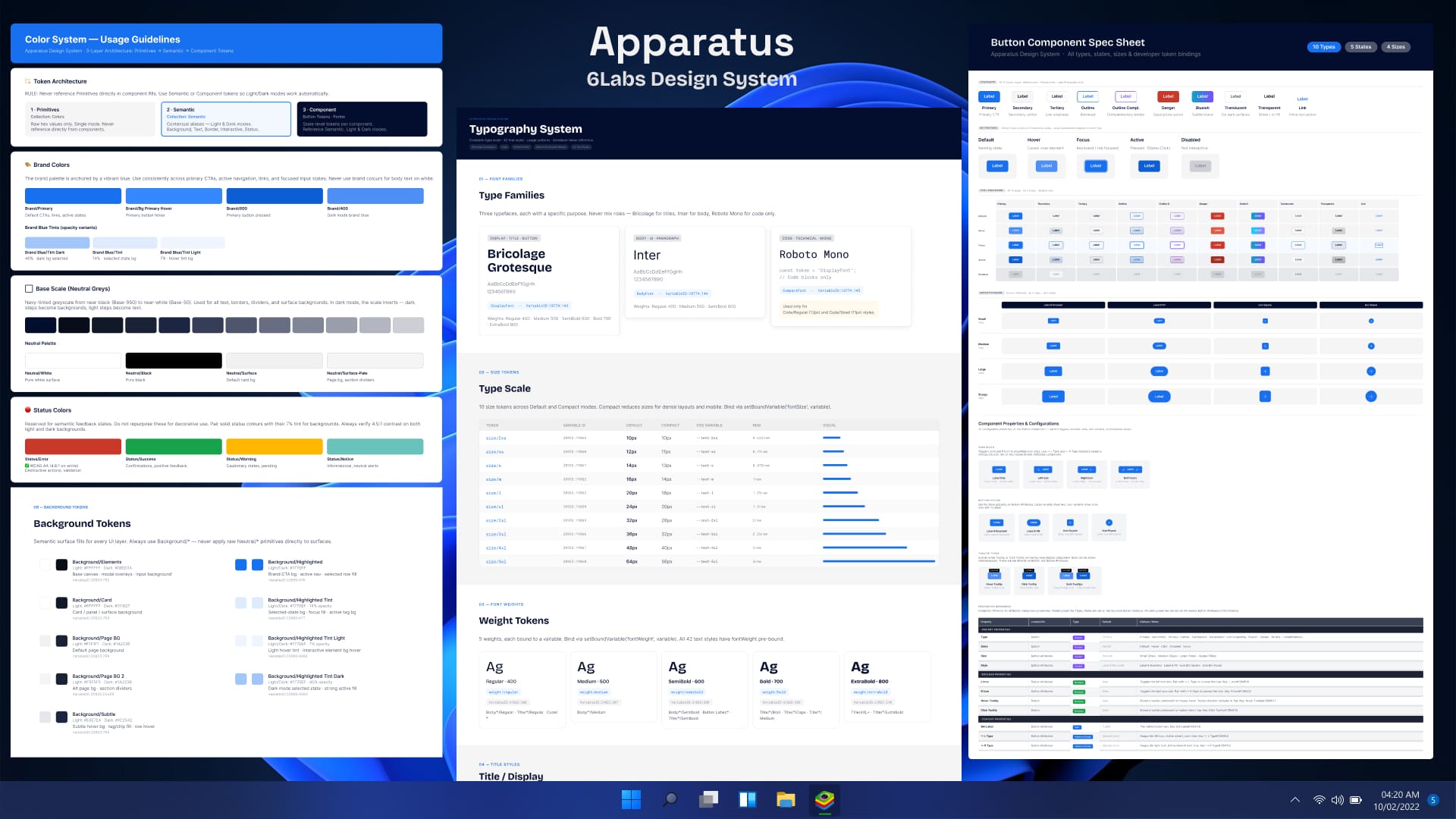Open the Windows Start menu

point(631,799)
